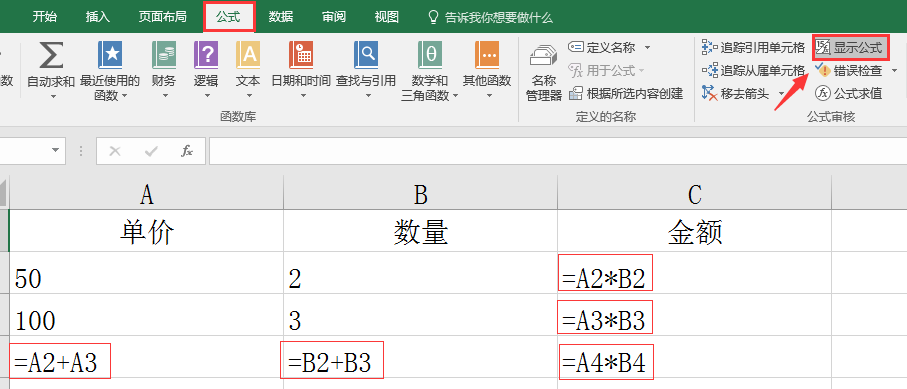The width and height of the screenshot is (907, 389).
Task: Expand the Remove Arrows dropdown arrow
Action: coord(780,94)
